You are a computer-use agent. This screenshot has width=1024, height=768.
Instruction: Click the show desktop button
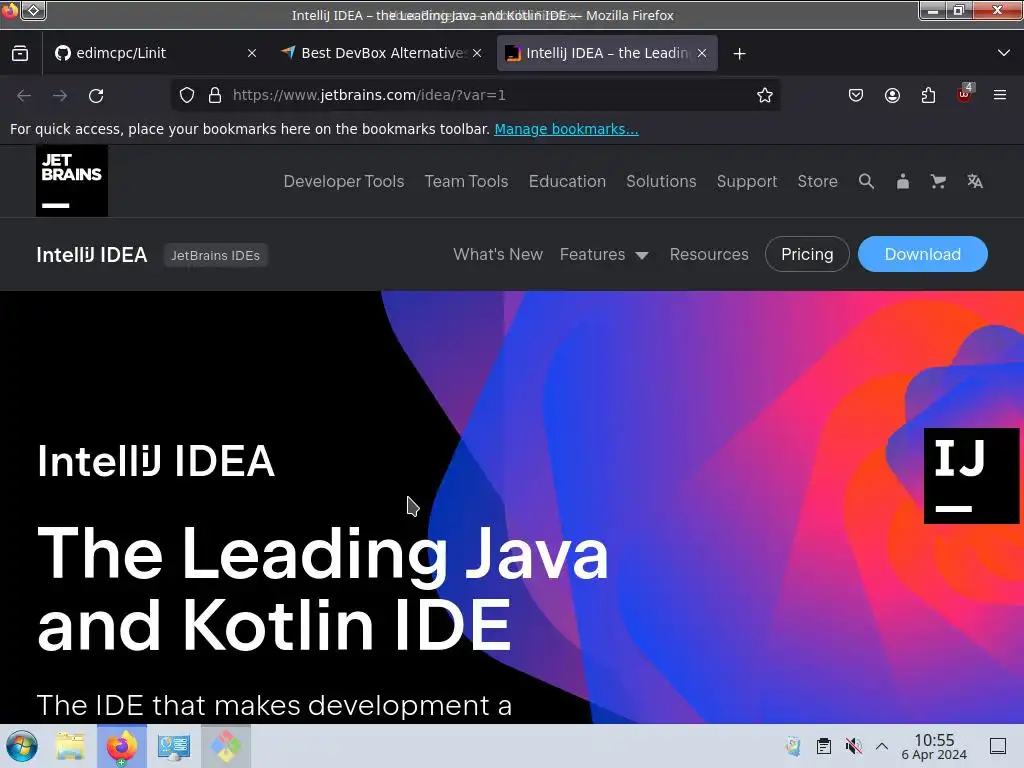tap(998, 746)
